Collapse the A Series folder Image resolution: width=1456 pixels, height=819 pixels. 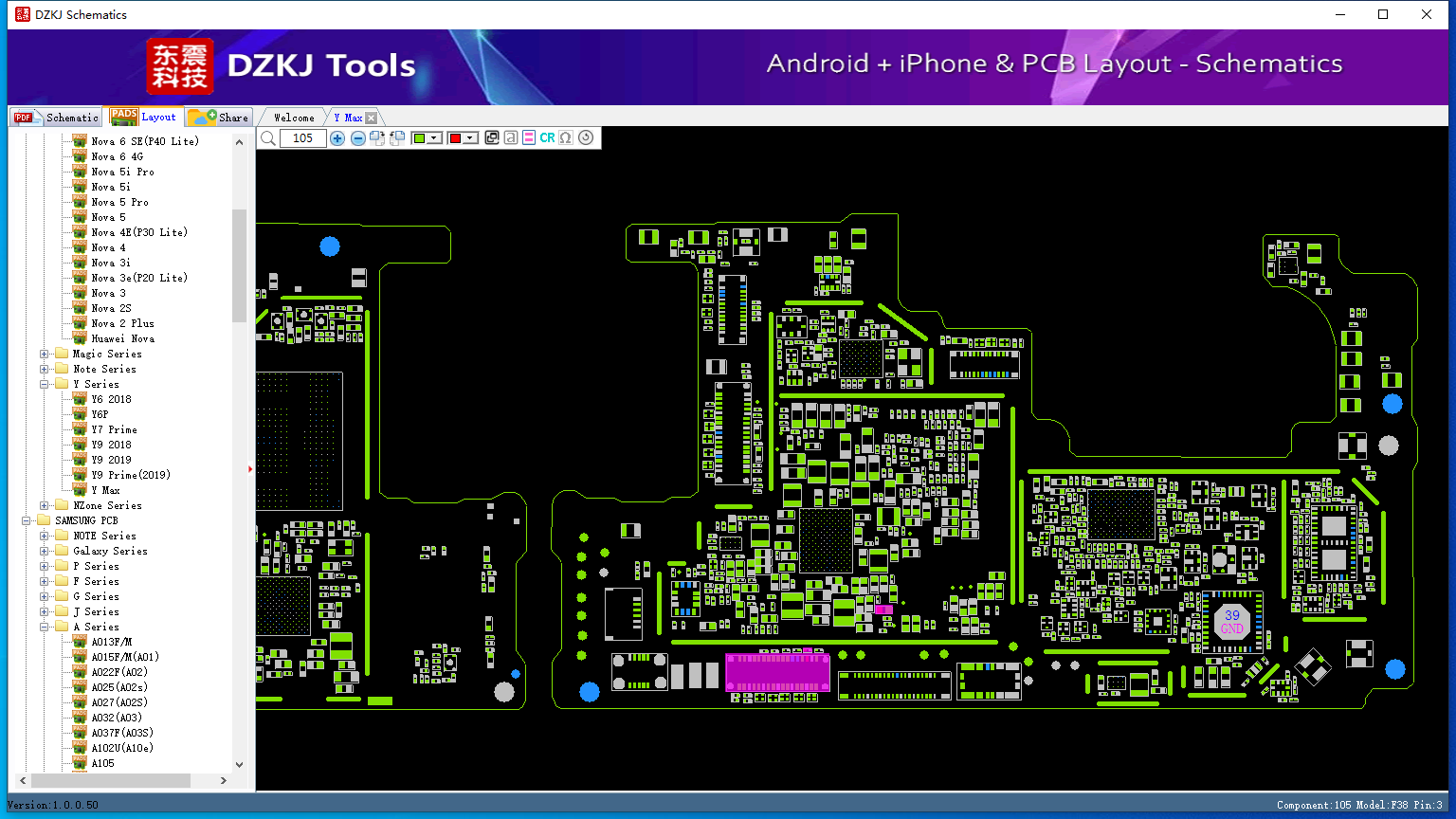pos(45,627)
